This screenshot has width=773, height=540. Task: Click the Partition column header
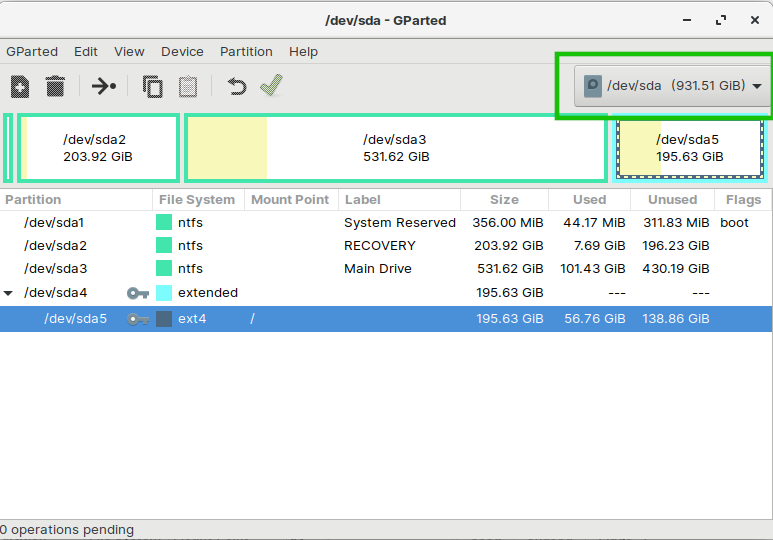pyautogui.click(x=76, y=200)
